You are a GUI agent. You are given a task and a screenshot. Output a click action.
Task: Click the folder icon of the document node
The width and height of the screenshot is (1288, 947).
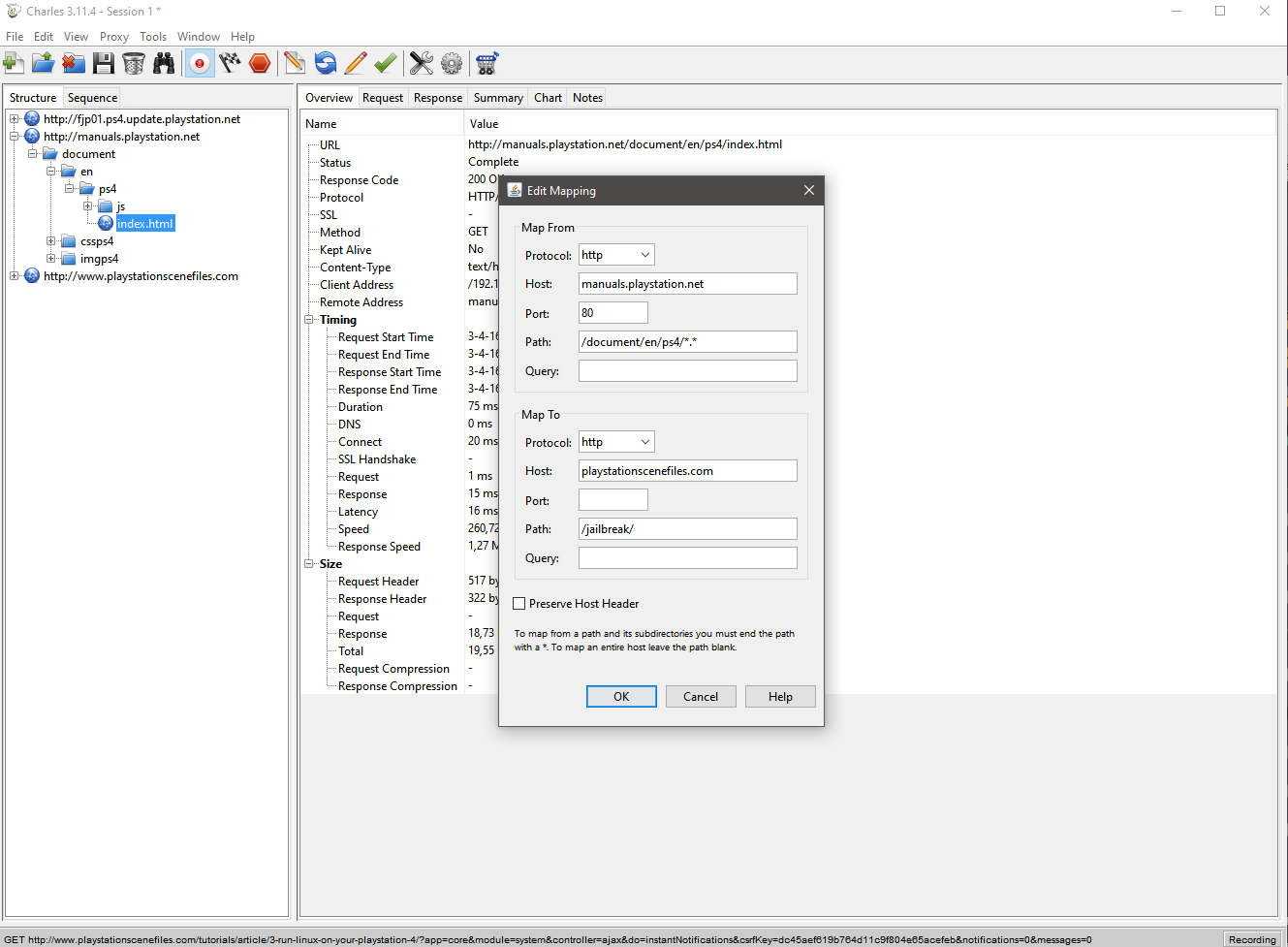coord(50,154)
